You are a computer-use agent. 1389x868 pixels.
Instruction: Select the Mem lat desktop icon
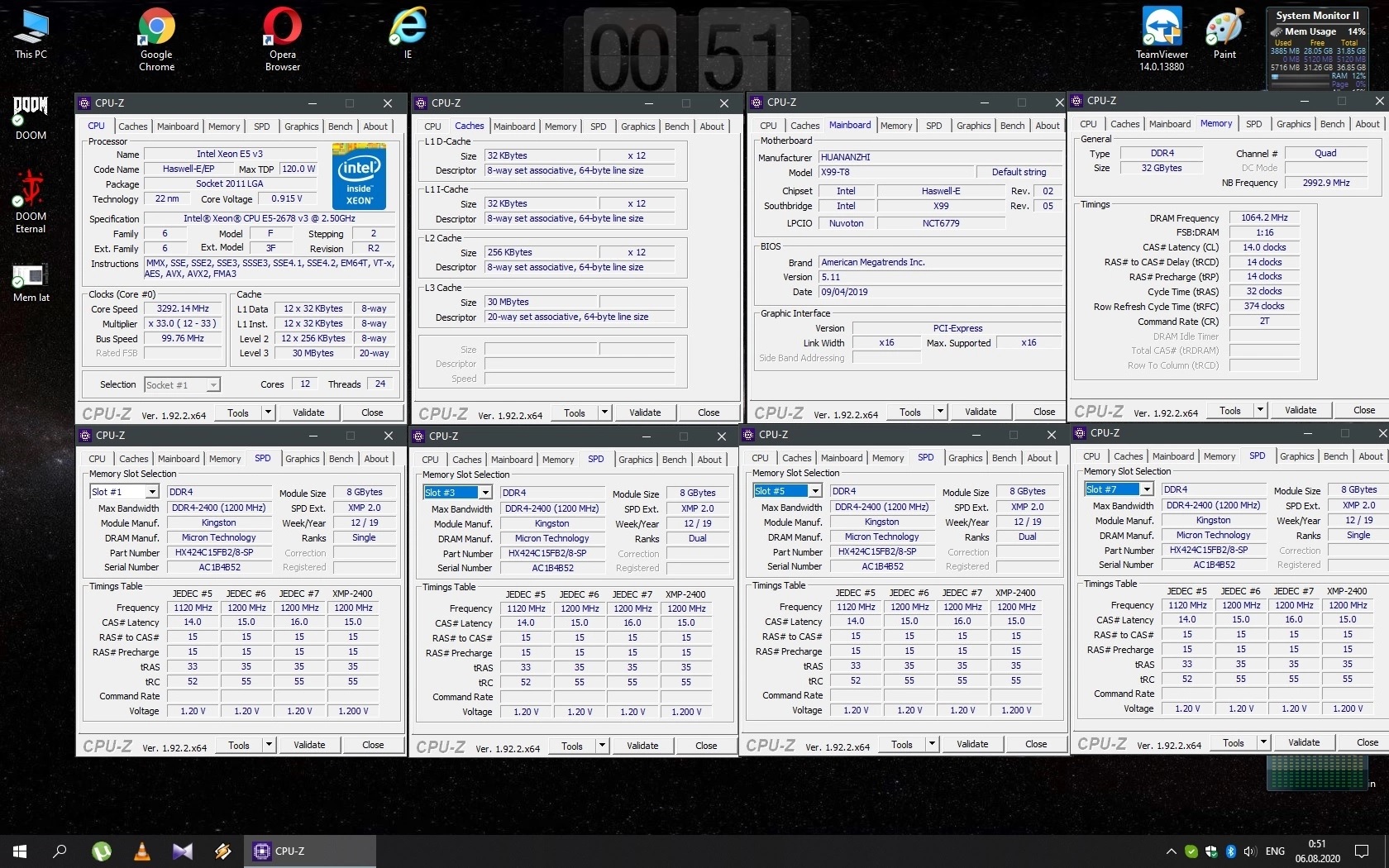[x=31, y=283]
